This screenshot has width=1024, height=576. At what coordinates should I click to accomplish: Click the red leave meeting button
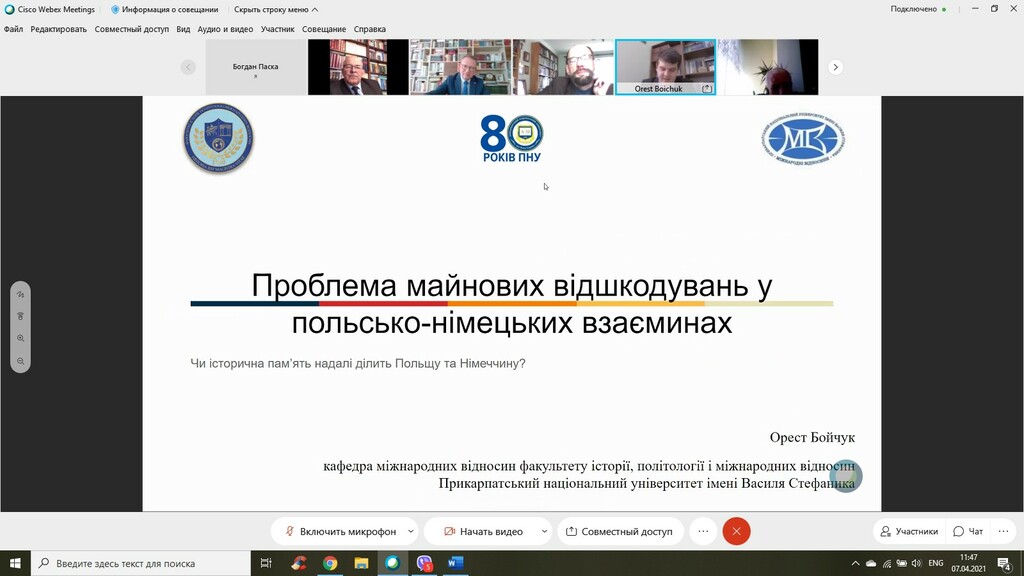coord(737,531)
